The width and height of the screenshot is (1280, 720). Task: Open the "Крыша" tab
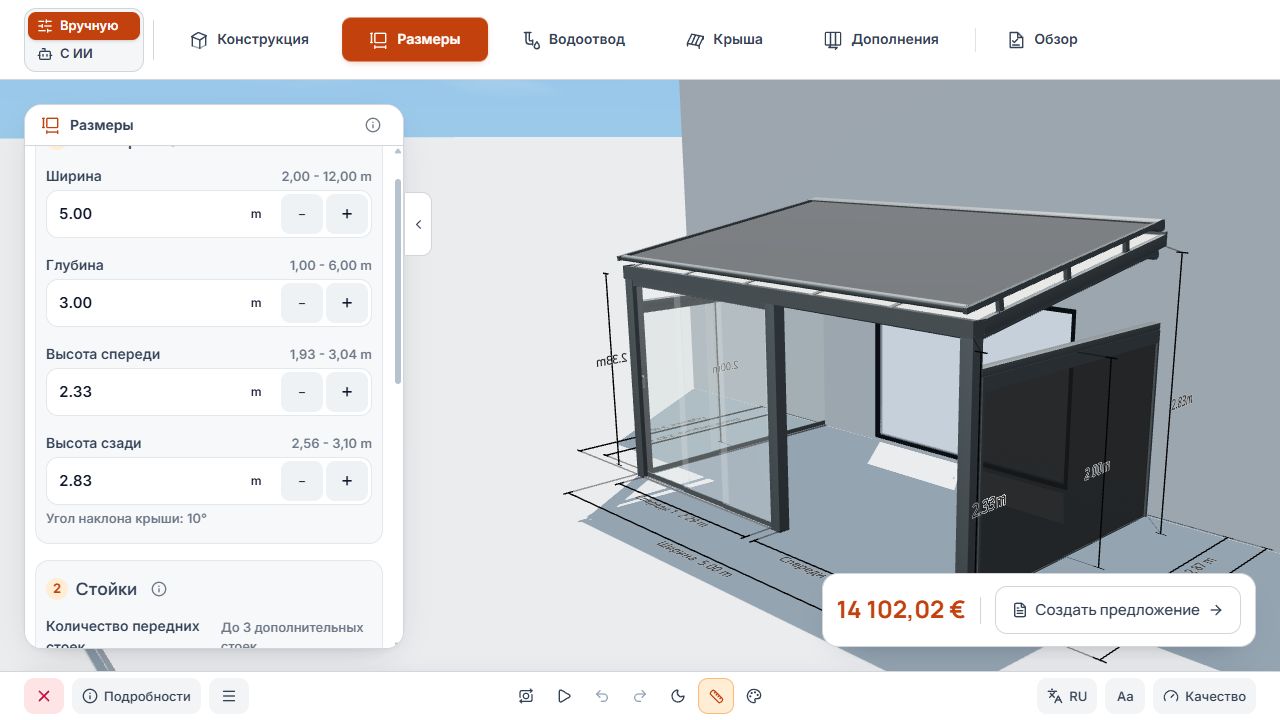725,40
